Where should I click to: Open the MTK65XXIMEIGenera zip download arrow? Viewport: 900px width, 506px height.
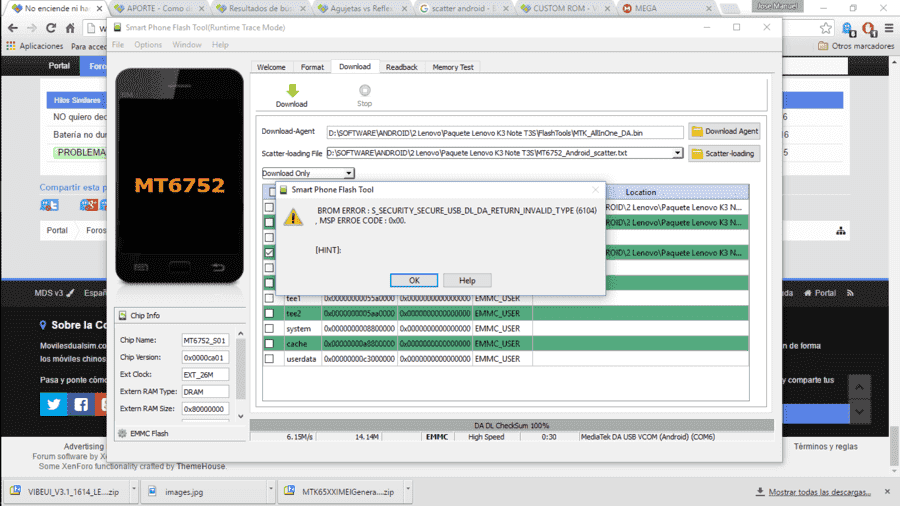coord(408,489)
